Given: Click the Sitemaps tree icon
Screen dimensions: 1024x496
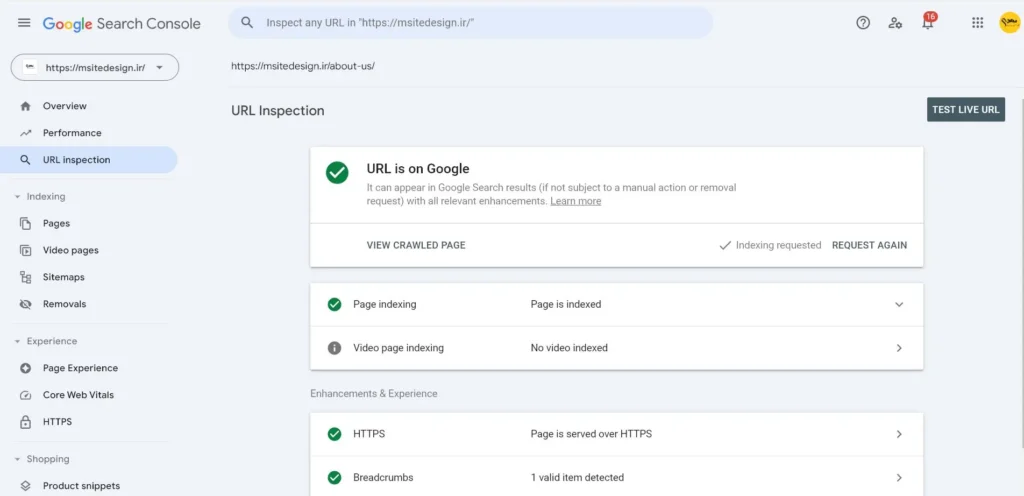Looking at the screenshot, I should tap(25, 277).
